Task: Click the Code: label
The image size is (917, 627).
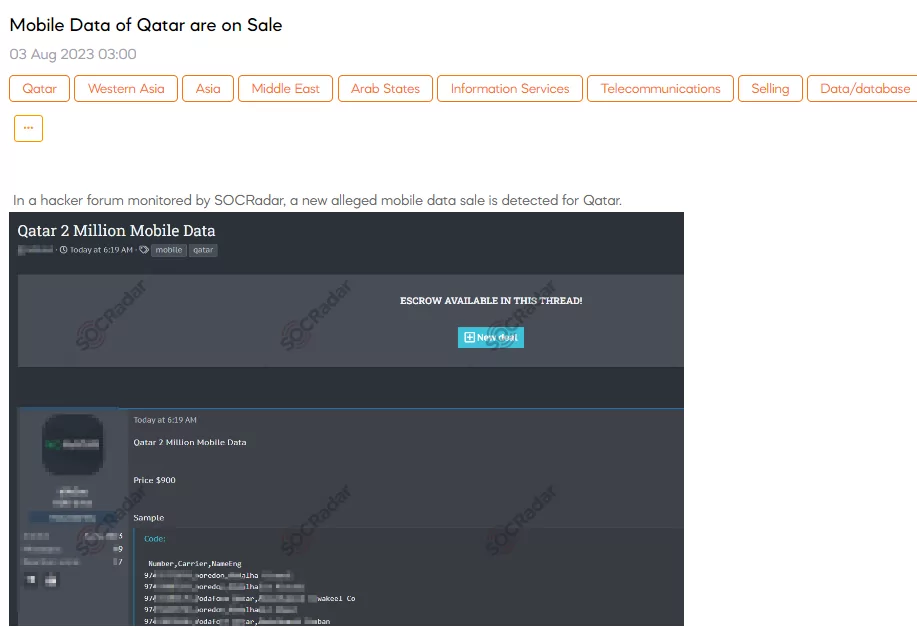Action: point(155,539)
